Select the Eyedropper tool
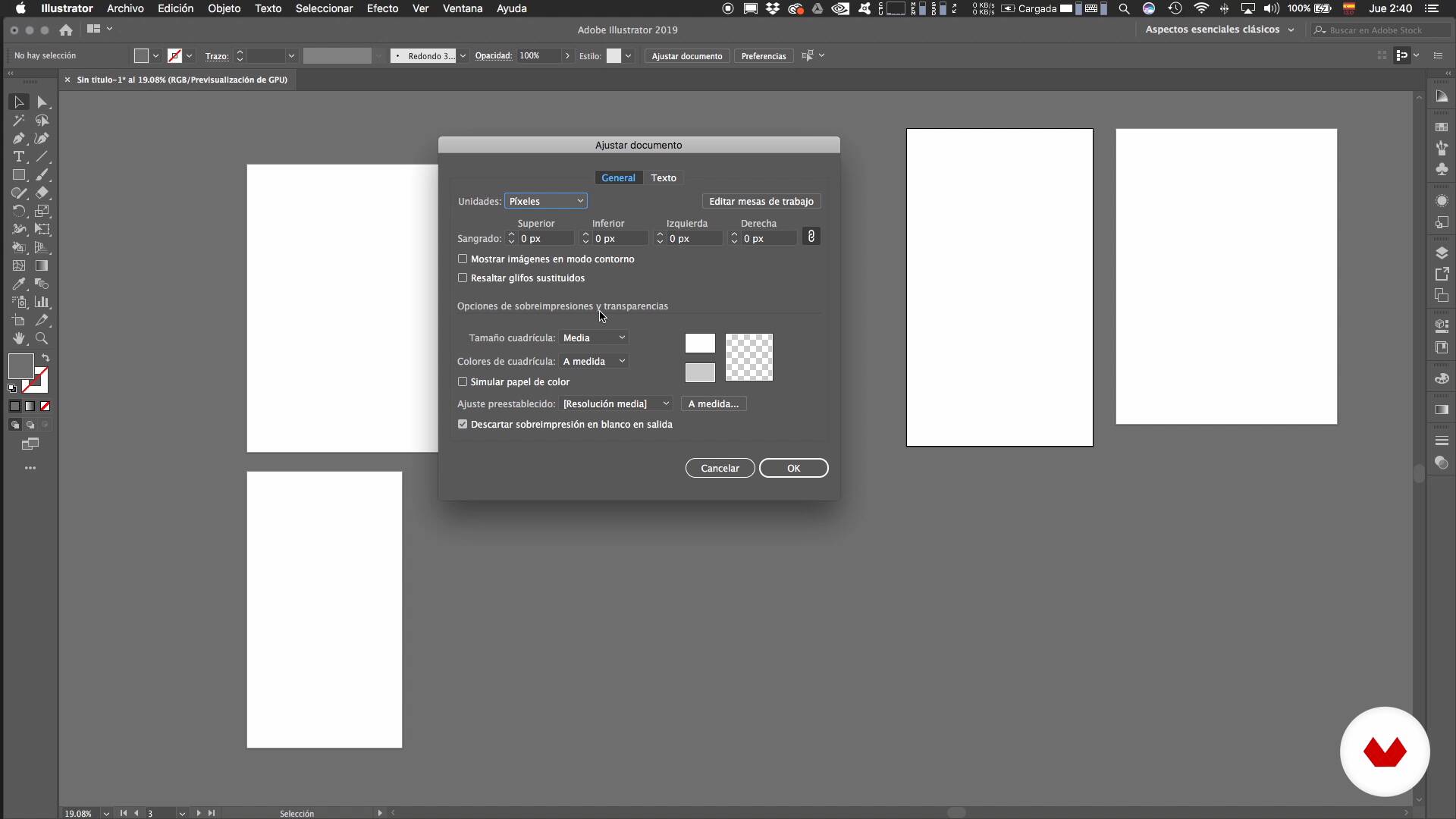Screen dimensions: 1456x819 point(18,284)
